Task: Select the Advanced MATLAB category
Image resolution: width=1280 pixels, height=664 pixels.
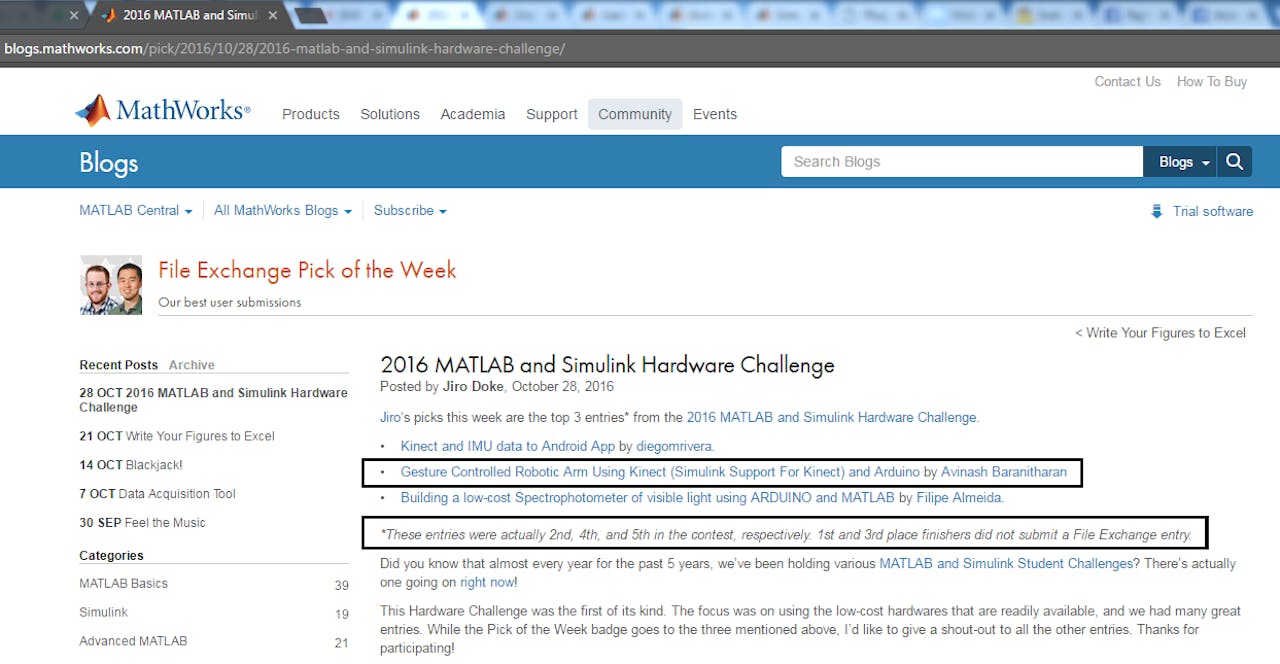Action: click(133, 641)
